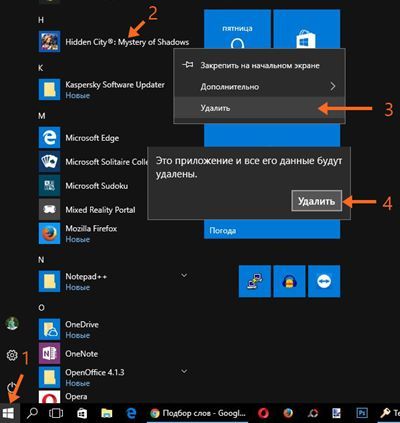Click the 'Это приложение и все его данные' message

tap(249, 167)
